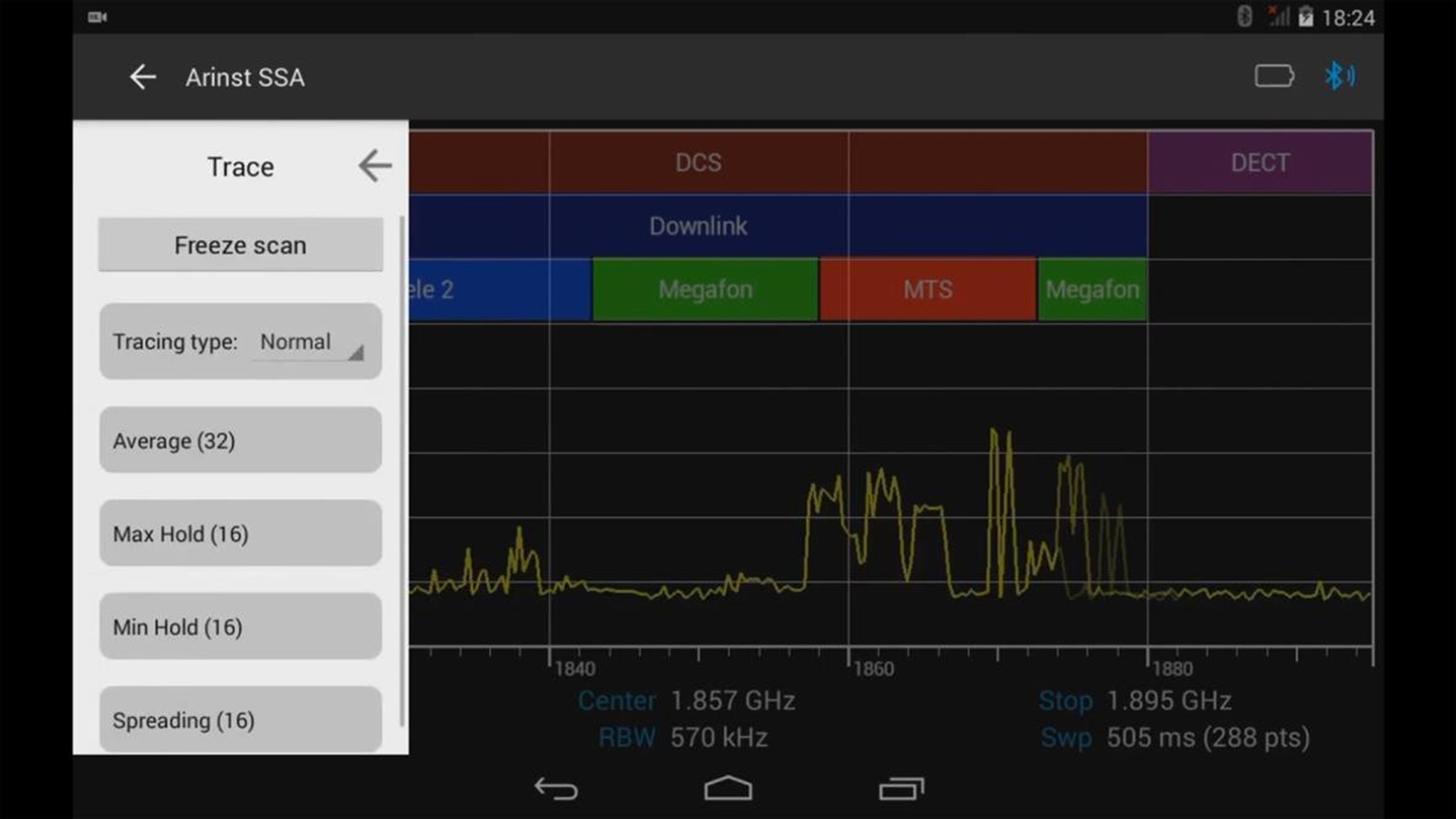1456x819 pixels.
Task: Enable Max Hold (16) trace mode
Action: (x=240, y=534)
